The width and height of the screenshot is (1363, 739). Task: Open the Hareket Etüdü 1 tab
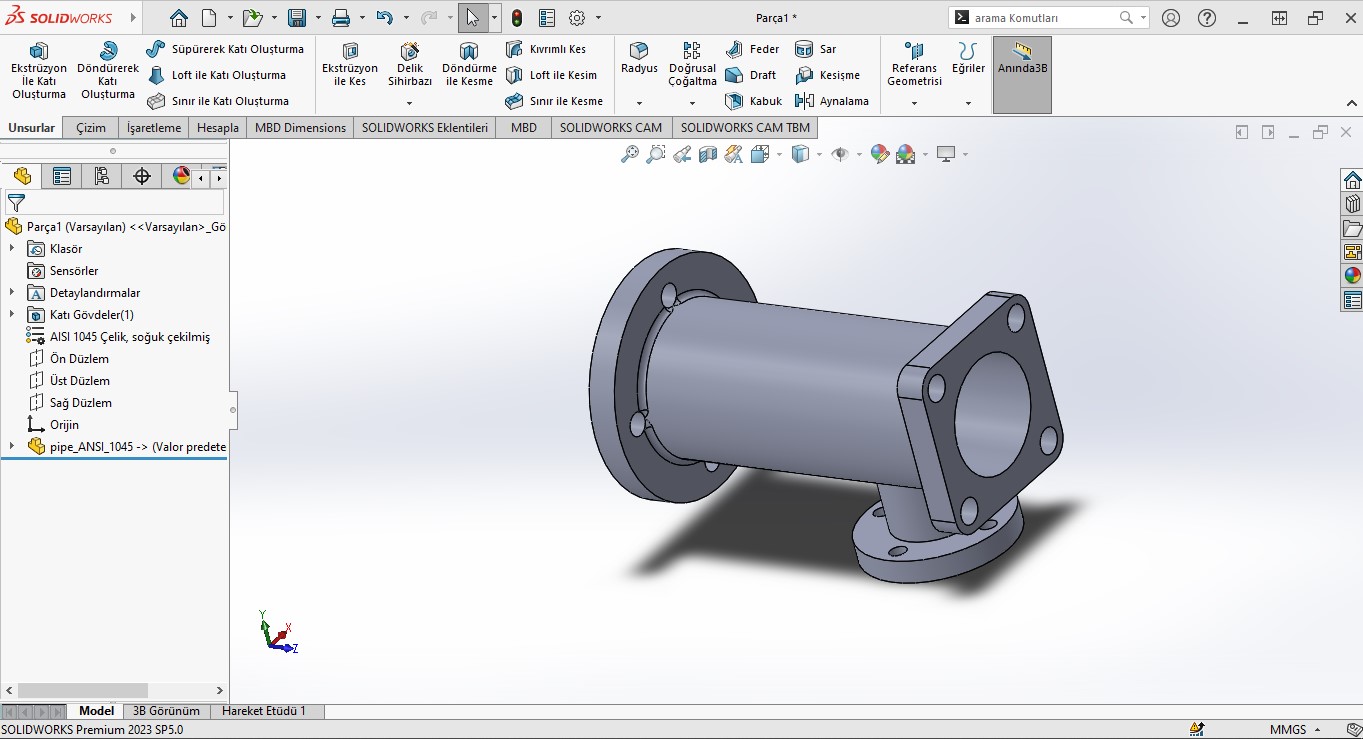coord(264,711)
